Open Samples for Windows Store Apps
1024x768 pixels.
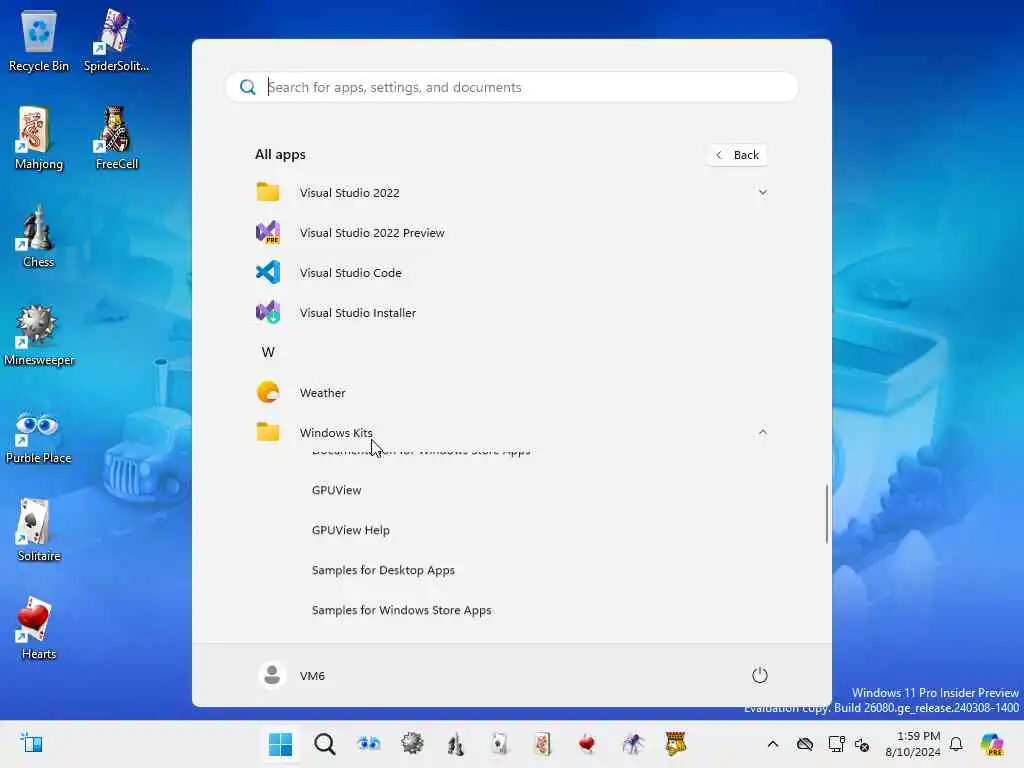pyautogui.click(x=402, y=610)
